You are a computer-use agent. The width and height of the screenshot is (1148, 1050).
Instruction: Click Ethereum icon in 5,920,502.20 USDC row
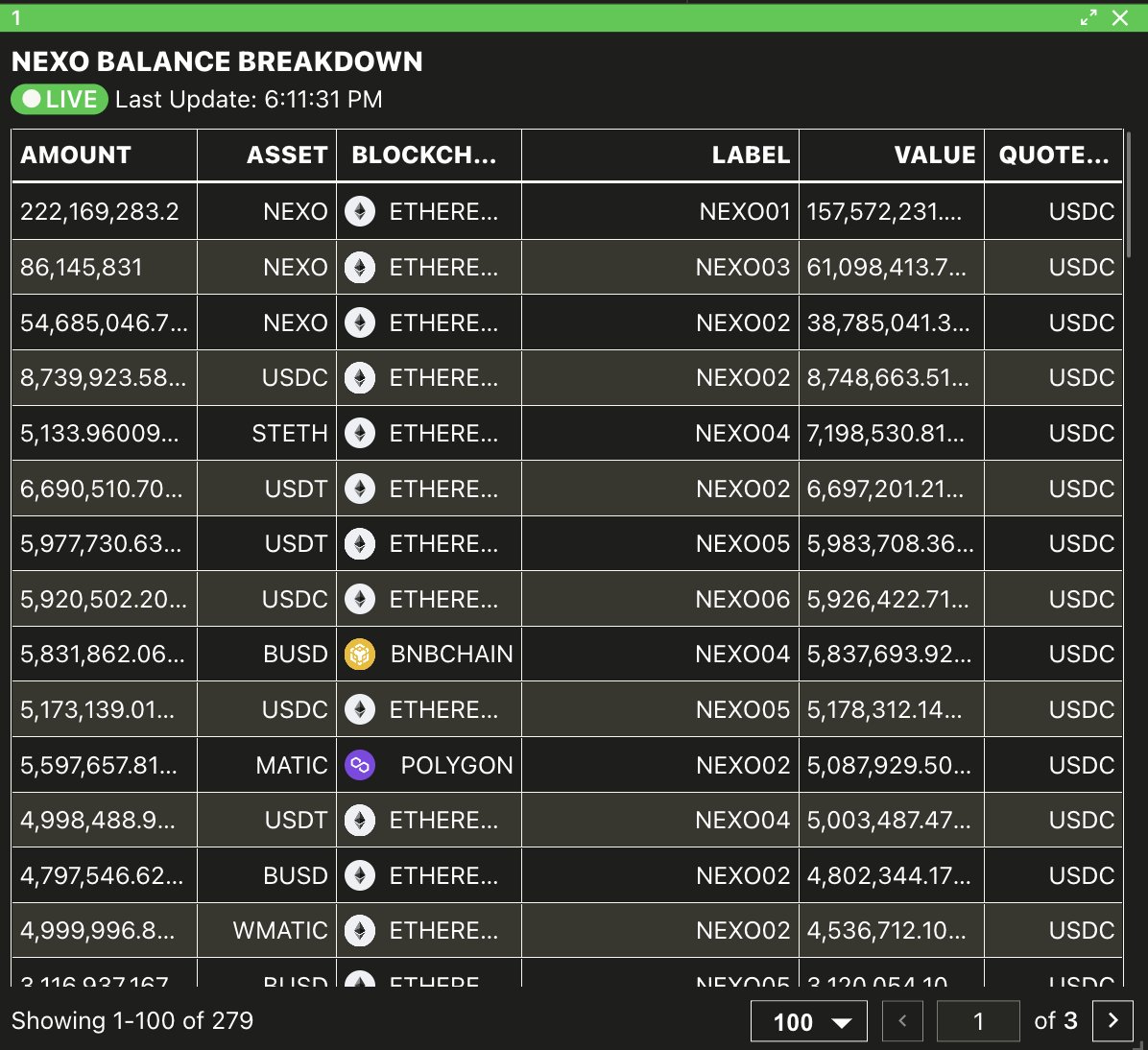click(x=360, y=599)
